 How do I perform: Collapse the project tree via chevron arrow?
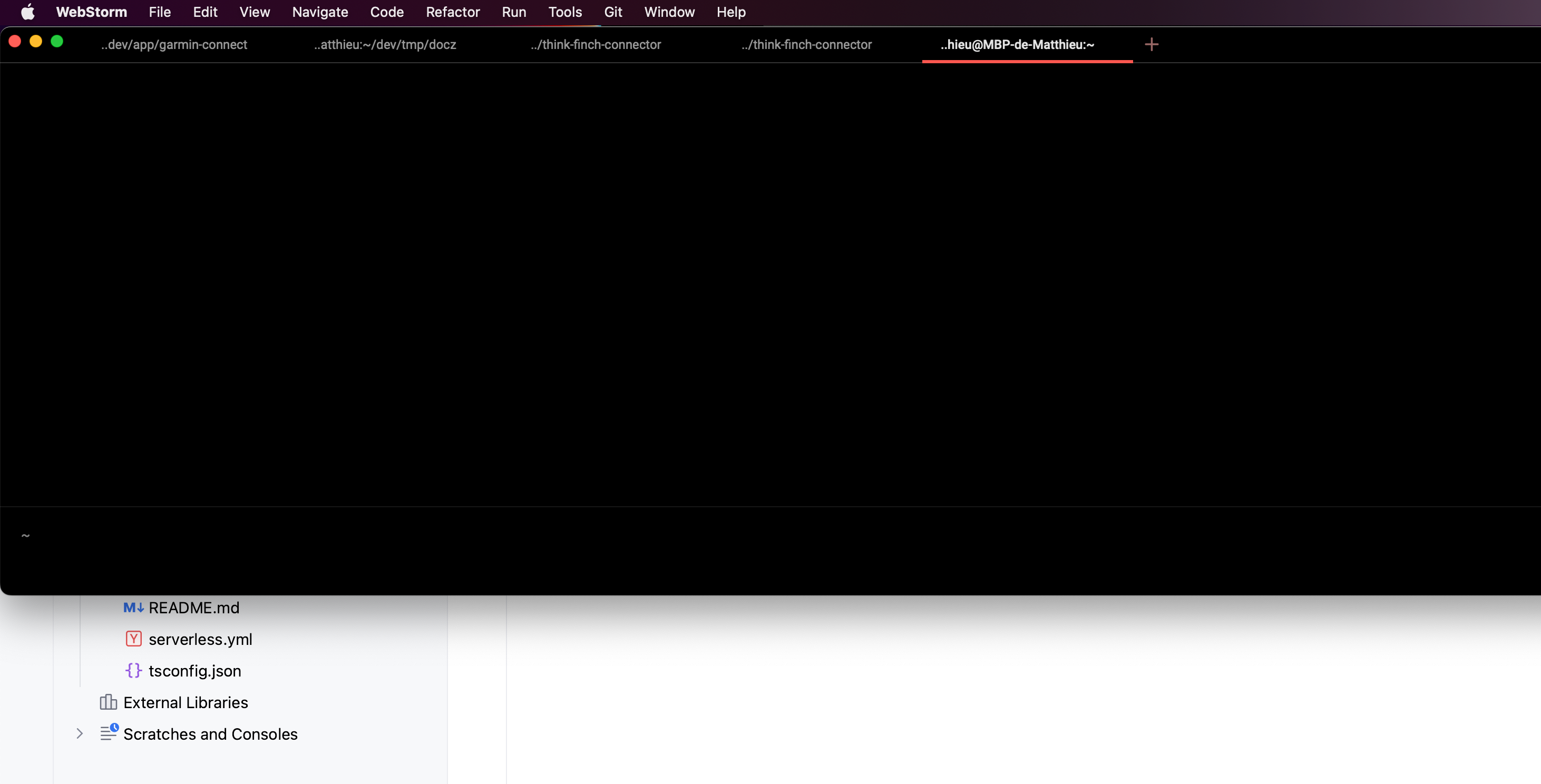[81, 734]
